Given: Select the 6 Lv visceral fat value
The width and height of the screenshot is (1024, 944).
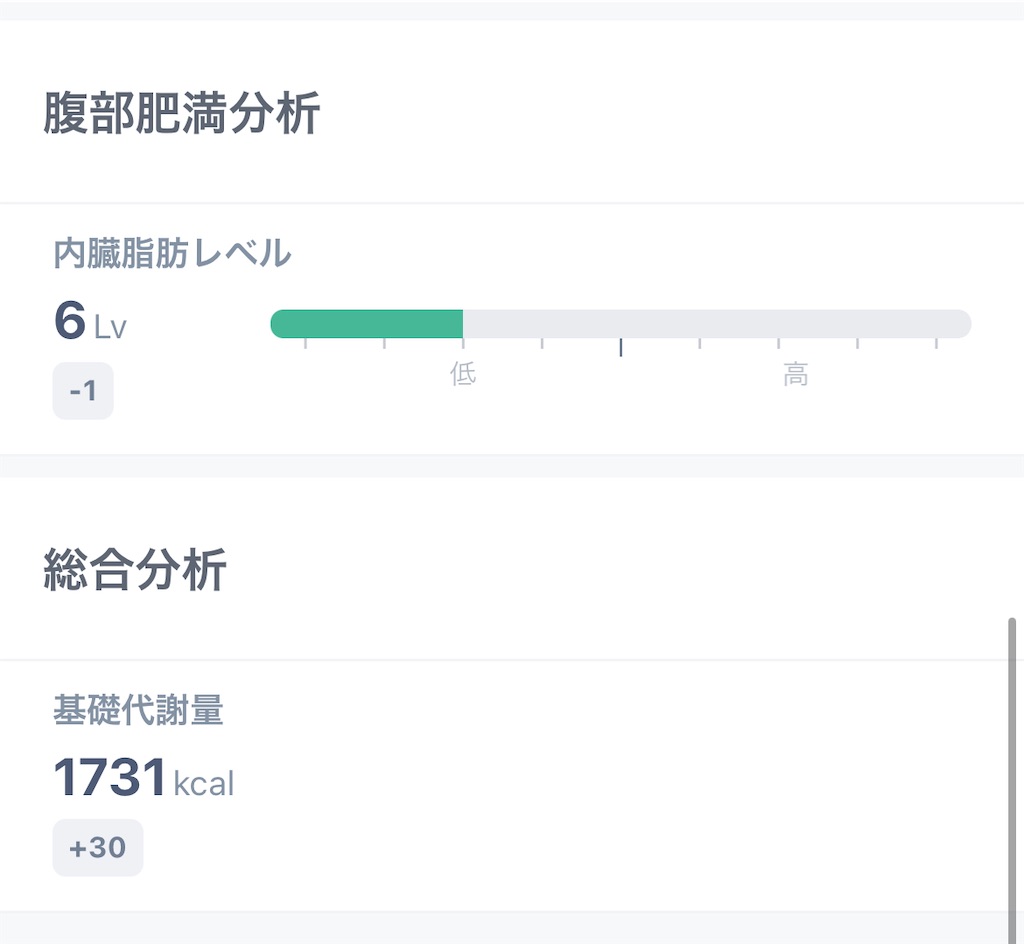Looking at the screenshot, I should click(x=90, y=321).
